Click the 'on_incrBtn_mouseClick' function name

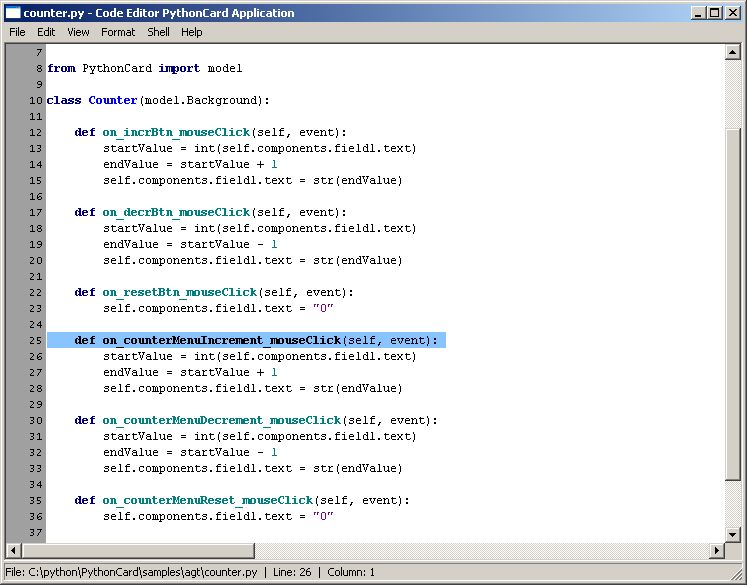[176, 132]
